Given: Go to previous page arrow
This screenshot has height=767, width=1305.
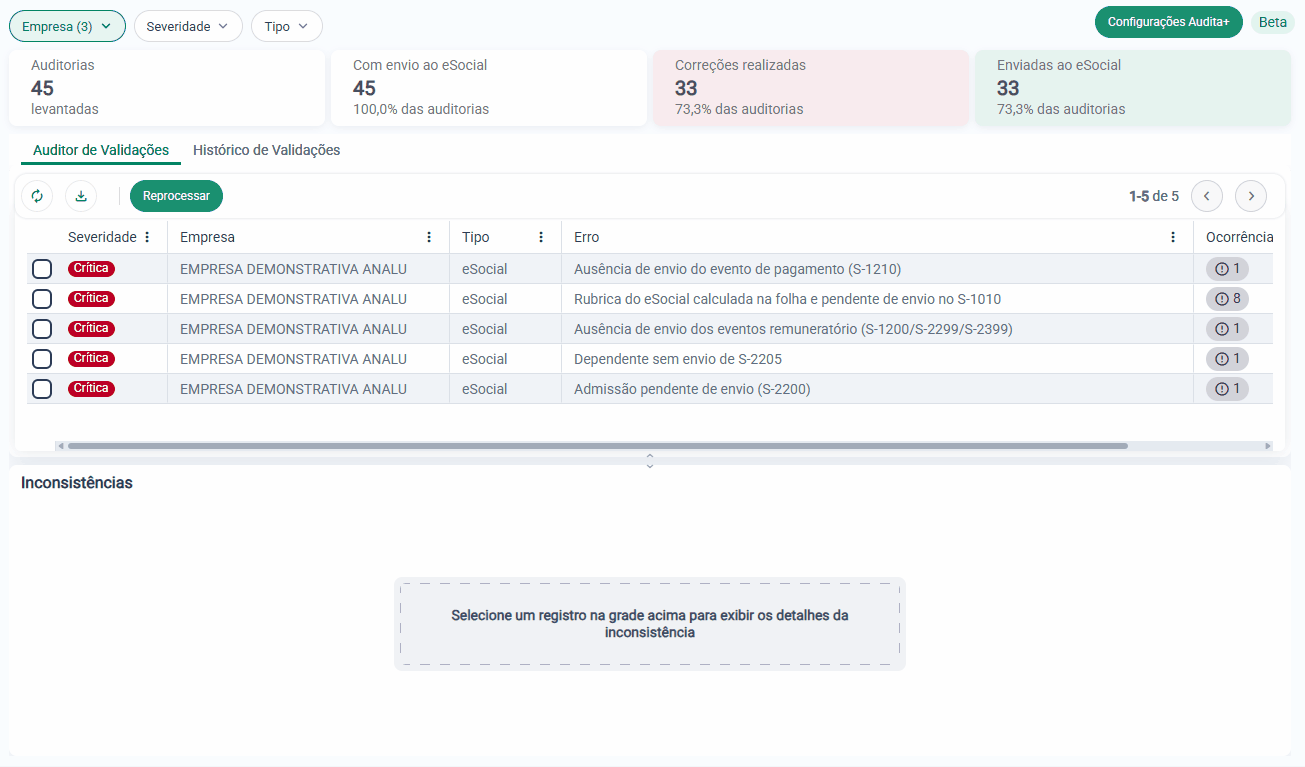Looking at the screenshot, I should 1207,196.
